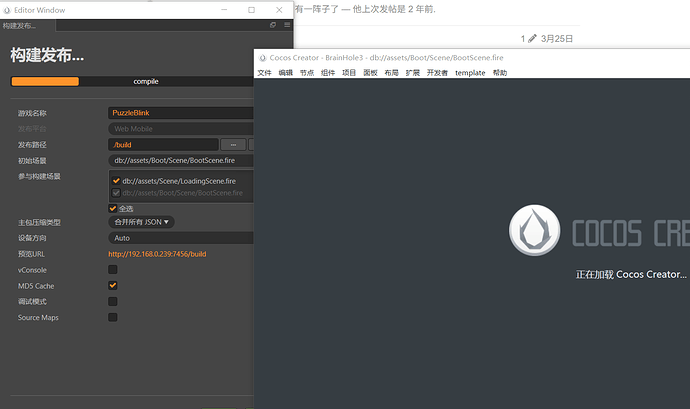The image size is (690, 409).
Task: Toggle the greyed BootScene.fire scene checkbox
Action: (x=116, y=192)
